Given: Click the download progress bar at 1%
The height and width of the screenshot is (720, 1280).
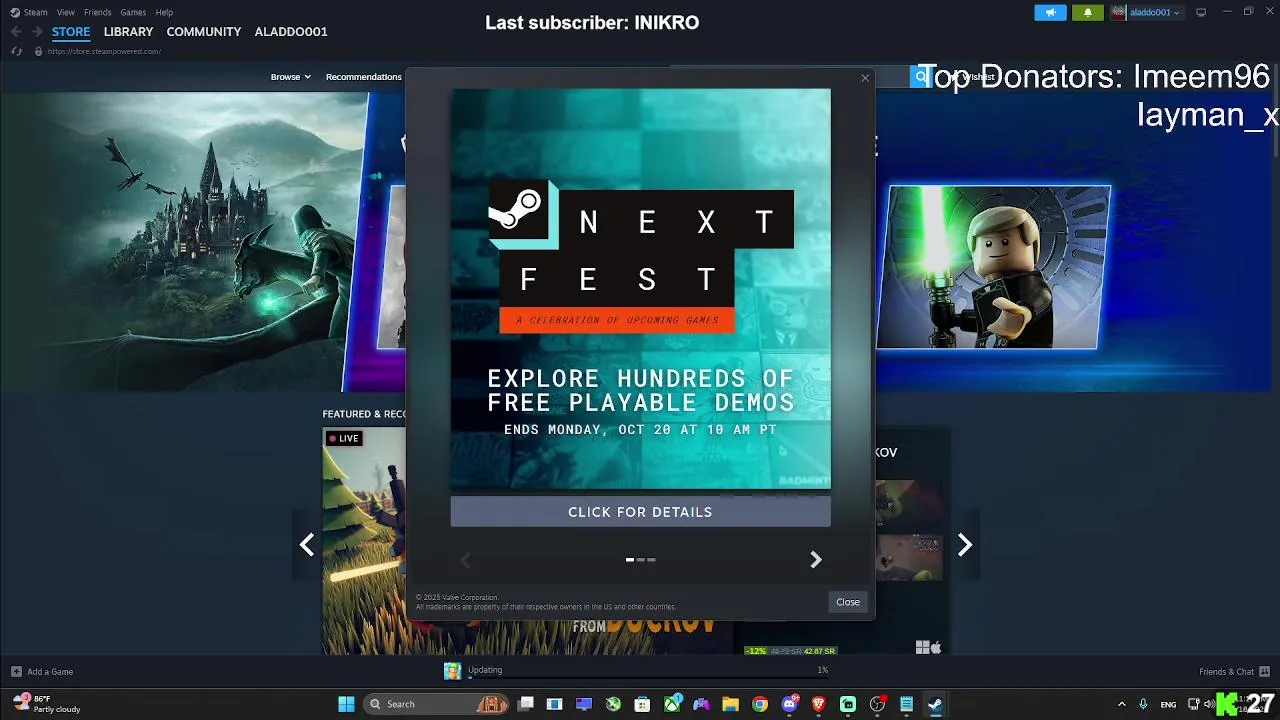Looking at the screenshot, I should [648, 677].
